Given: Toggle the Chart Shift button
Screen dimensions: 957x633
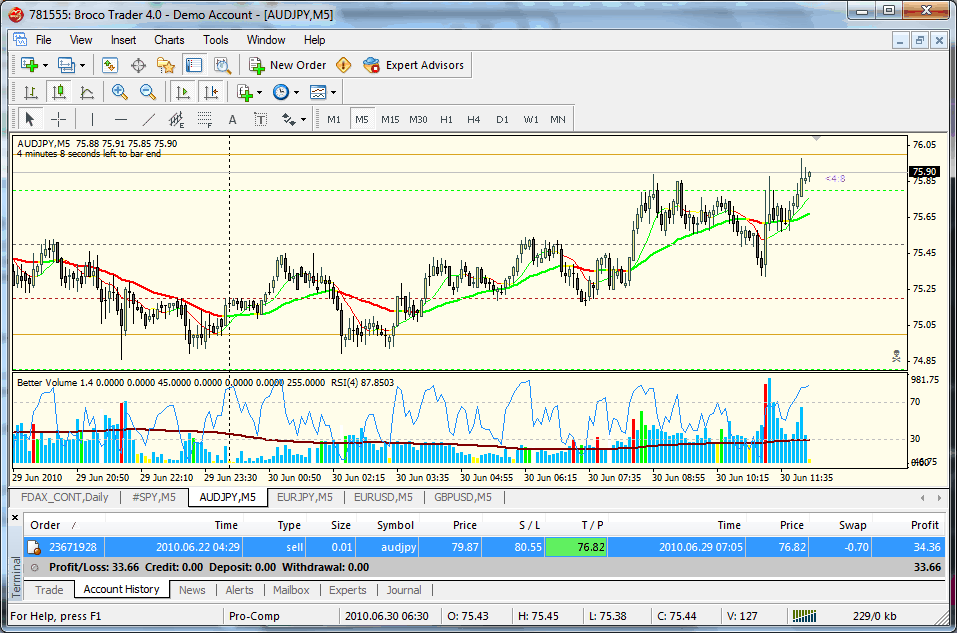Looking at the screenshot, I should [x=210, y=92].
